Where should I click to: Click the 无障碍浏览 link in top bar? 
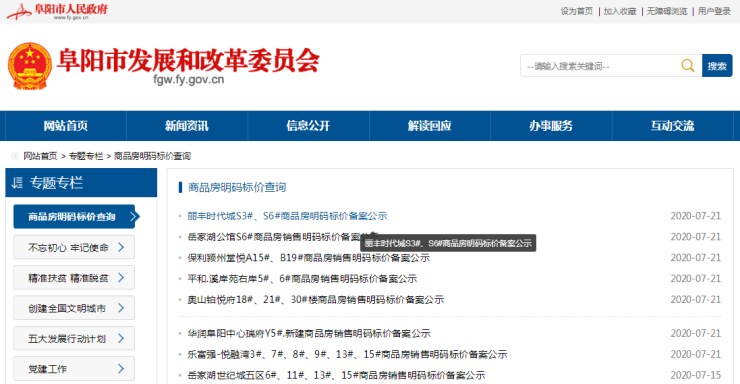click(667, 11)
